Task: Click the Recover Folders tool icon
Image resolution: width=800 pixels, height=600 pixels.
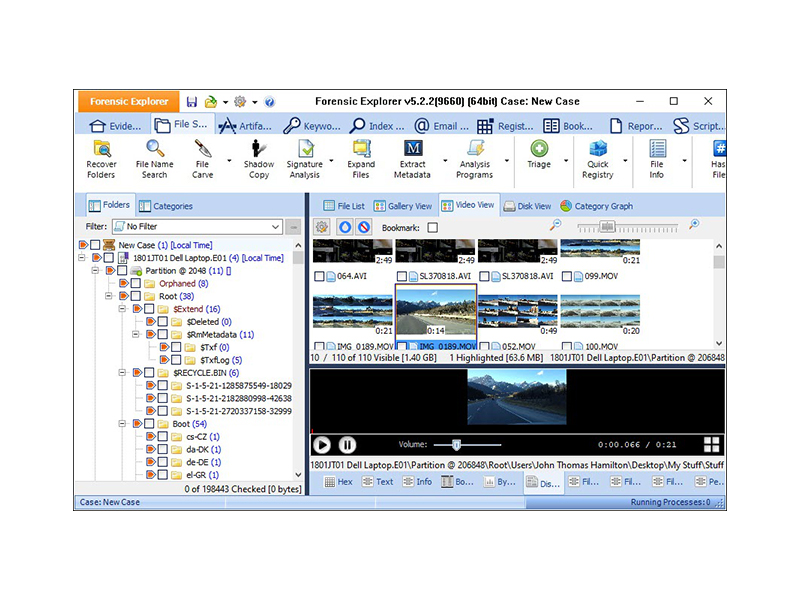Action: (x=101, y=150)
